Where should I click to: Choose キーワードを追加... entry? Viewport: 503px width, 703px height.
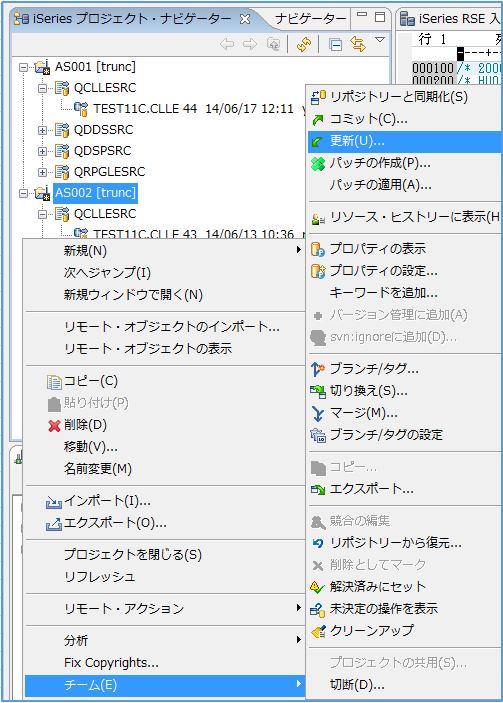404,293
